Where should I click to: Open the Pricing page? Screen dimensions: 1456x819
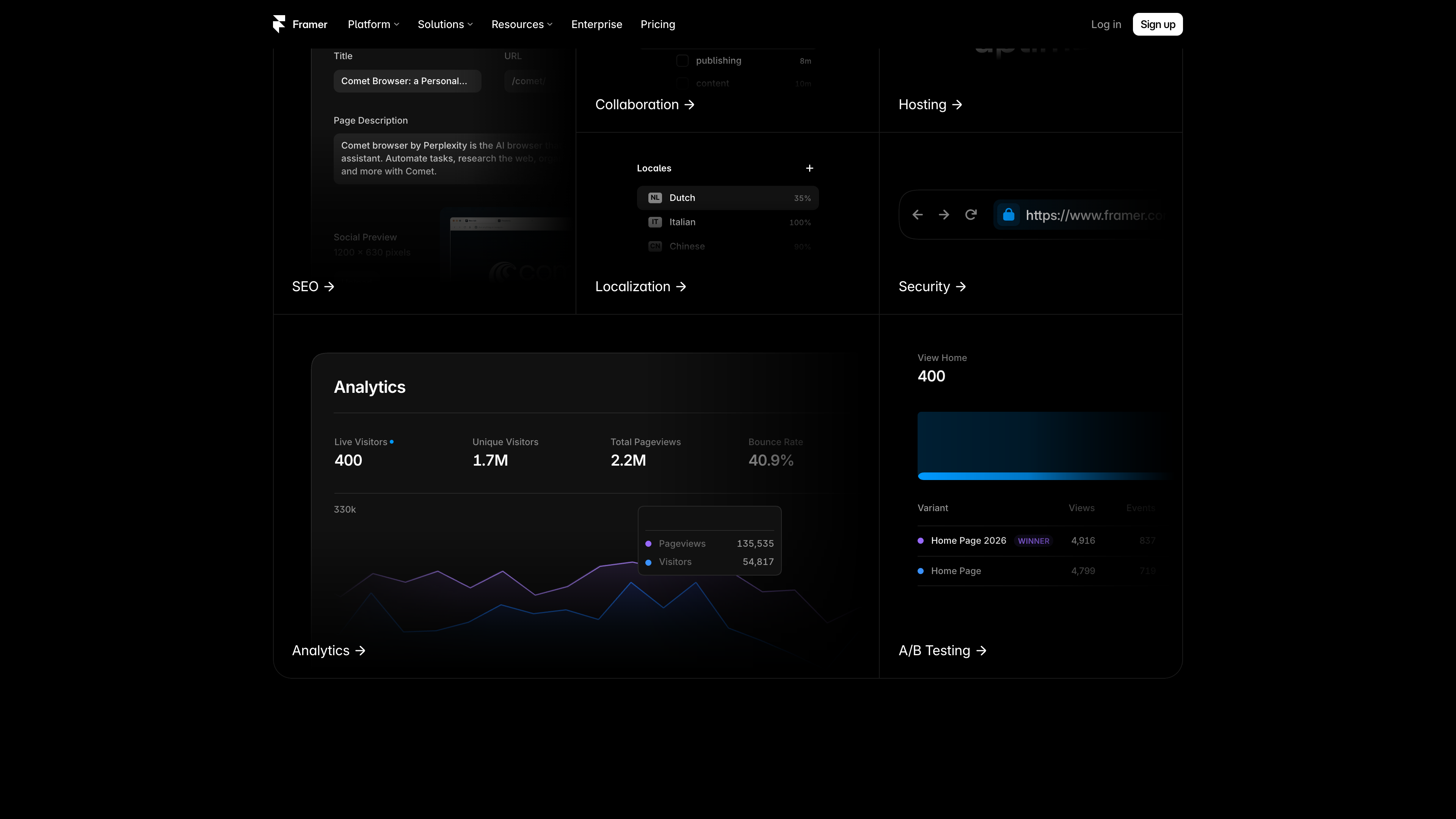click(x=657, y=24)
